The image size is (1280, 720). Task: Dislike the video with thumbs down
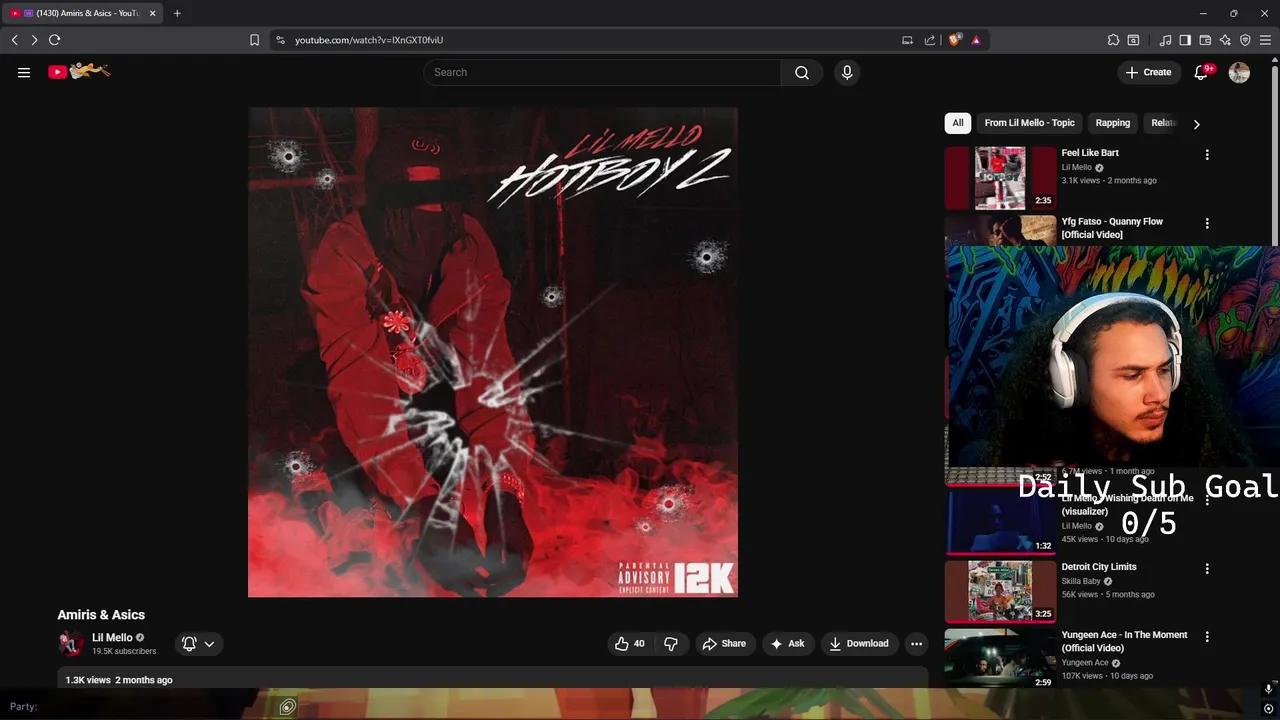point(671,644)
